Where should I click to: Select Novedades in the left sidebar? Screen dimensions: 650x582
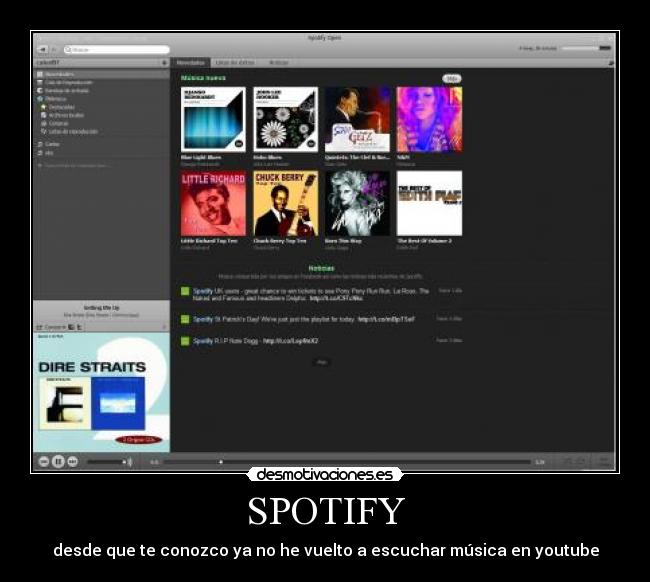pyautogui.click(x=101, y=74)
